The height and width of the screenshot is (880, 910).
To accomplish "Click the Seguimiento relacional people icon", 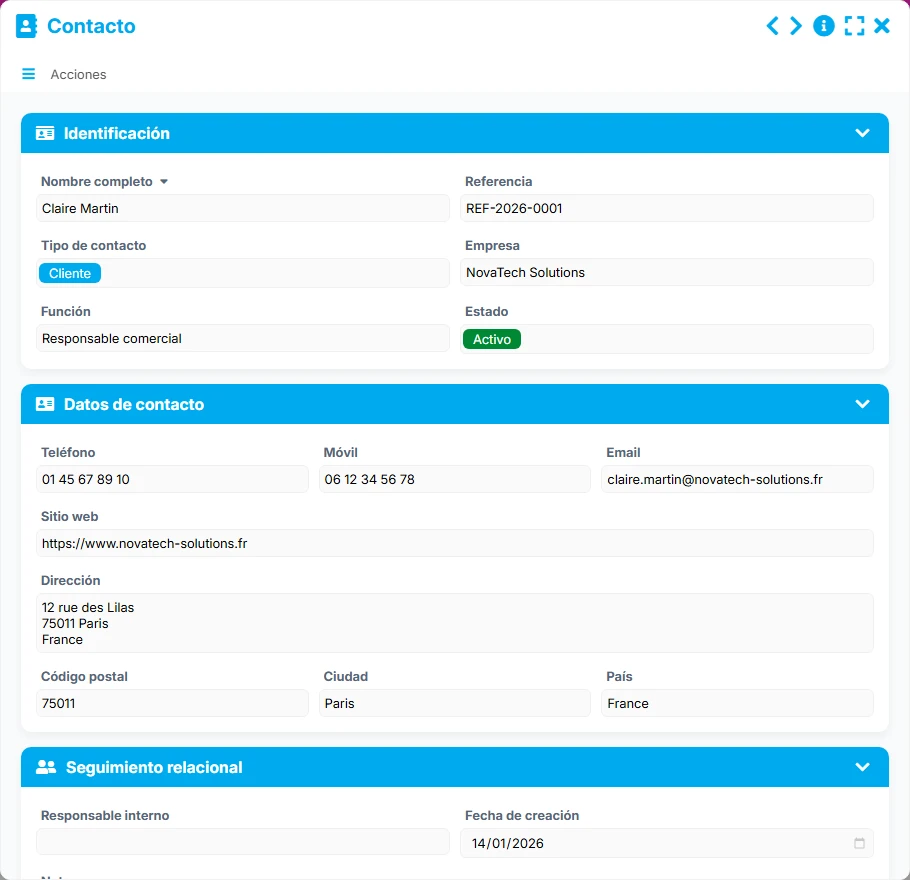I will point(46,767).
